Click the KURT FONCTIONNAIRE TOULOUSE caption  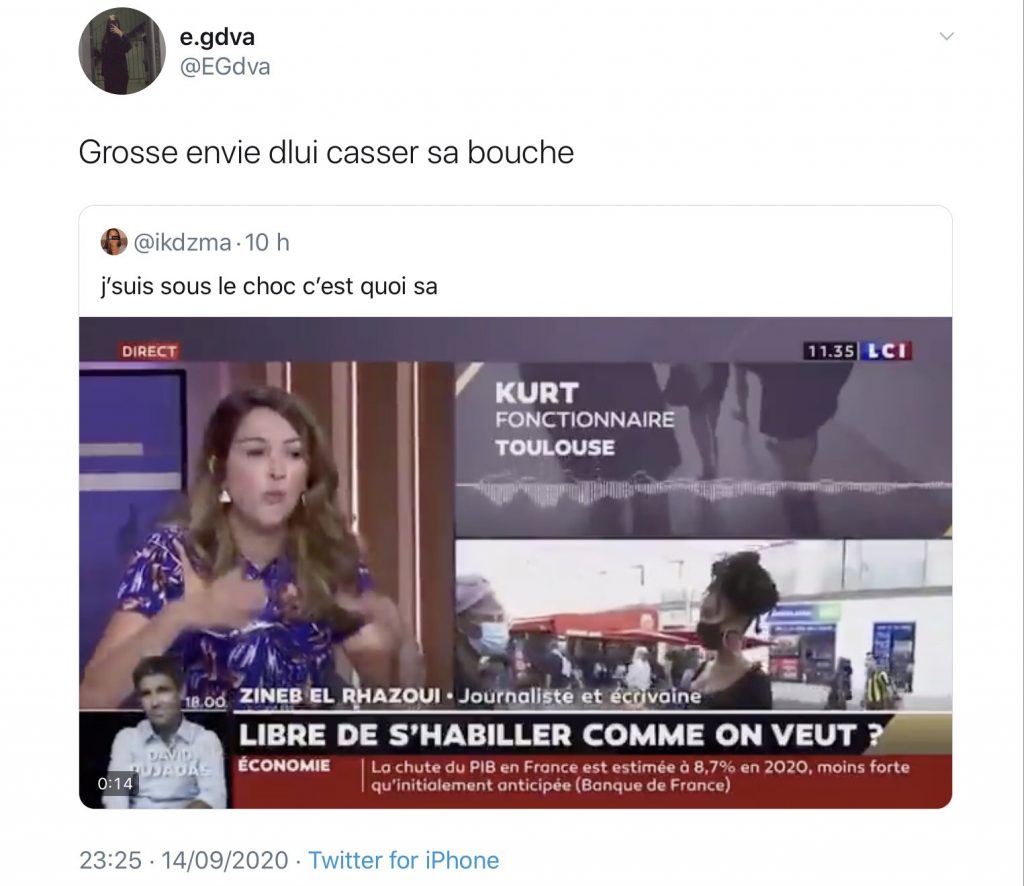584,419
